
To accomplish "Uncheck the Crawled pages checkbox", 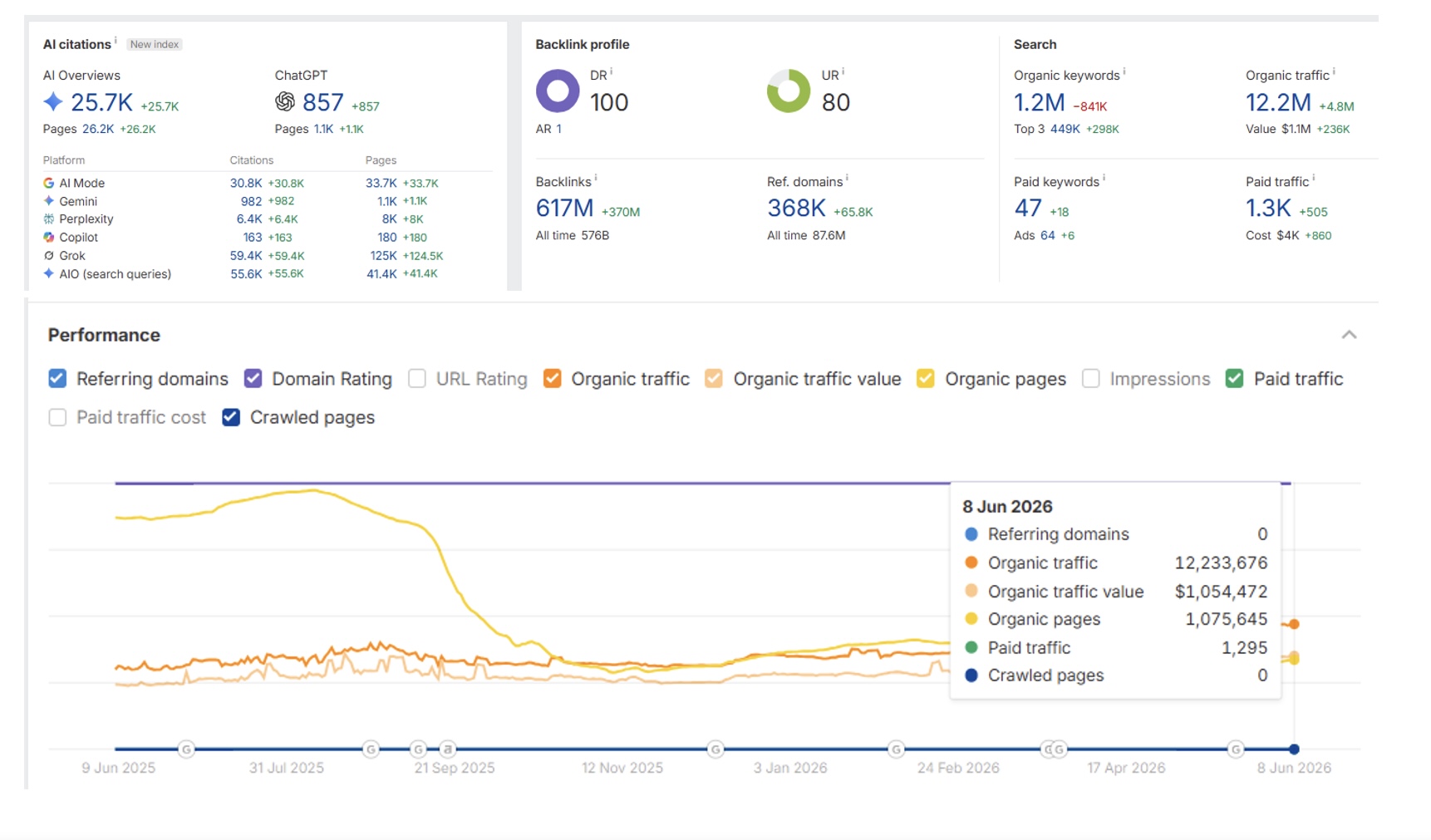I will 231,417.
